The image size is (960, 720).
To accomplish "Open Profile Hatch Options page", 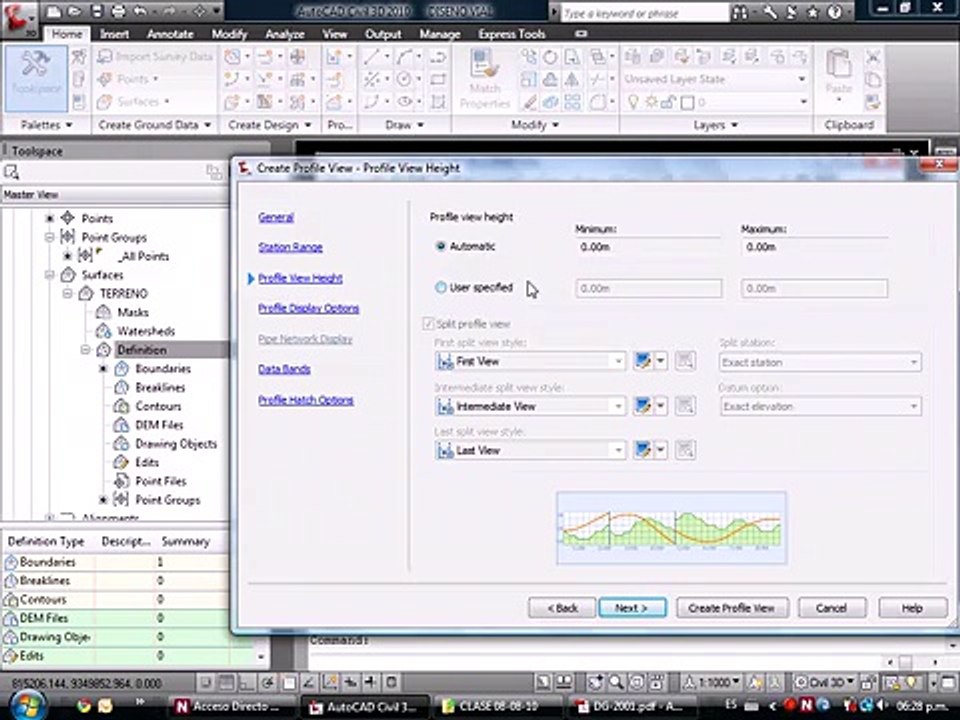I will click(x=306, y=400).
